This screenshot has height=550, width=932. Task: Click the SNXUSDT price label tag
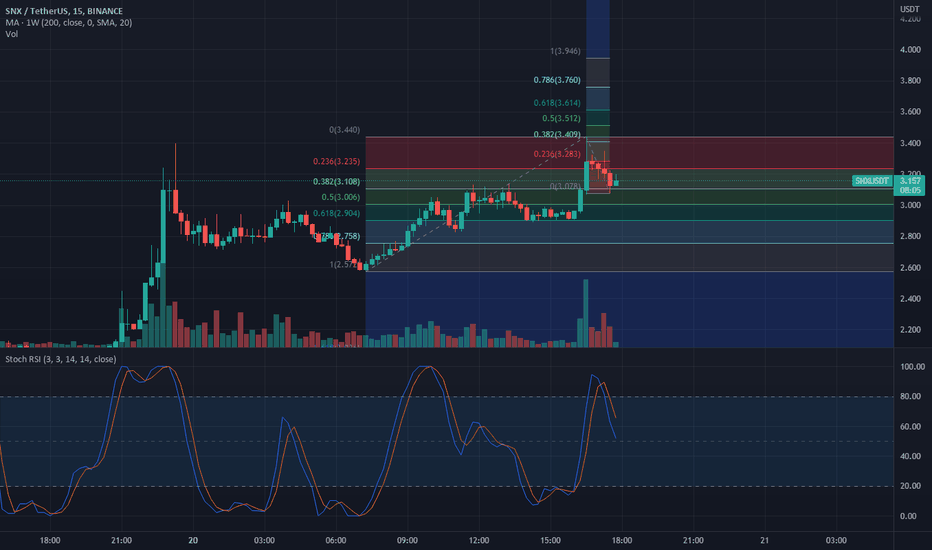pyautogui.click(x=872, y=181)
